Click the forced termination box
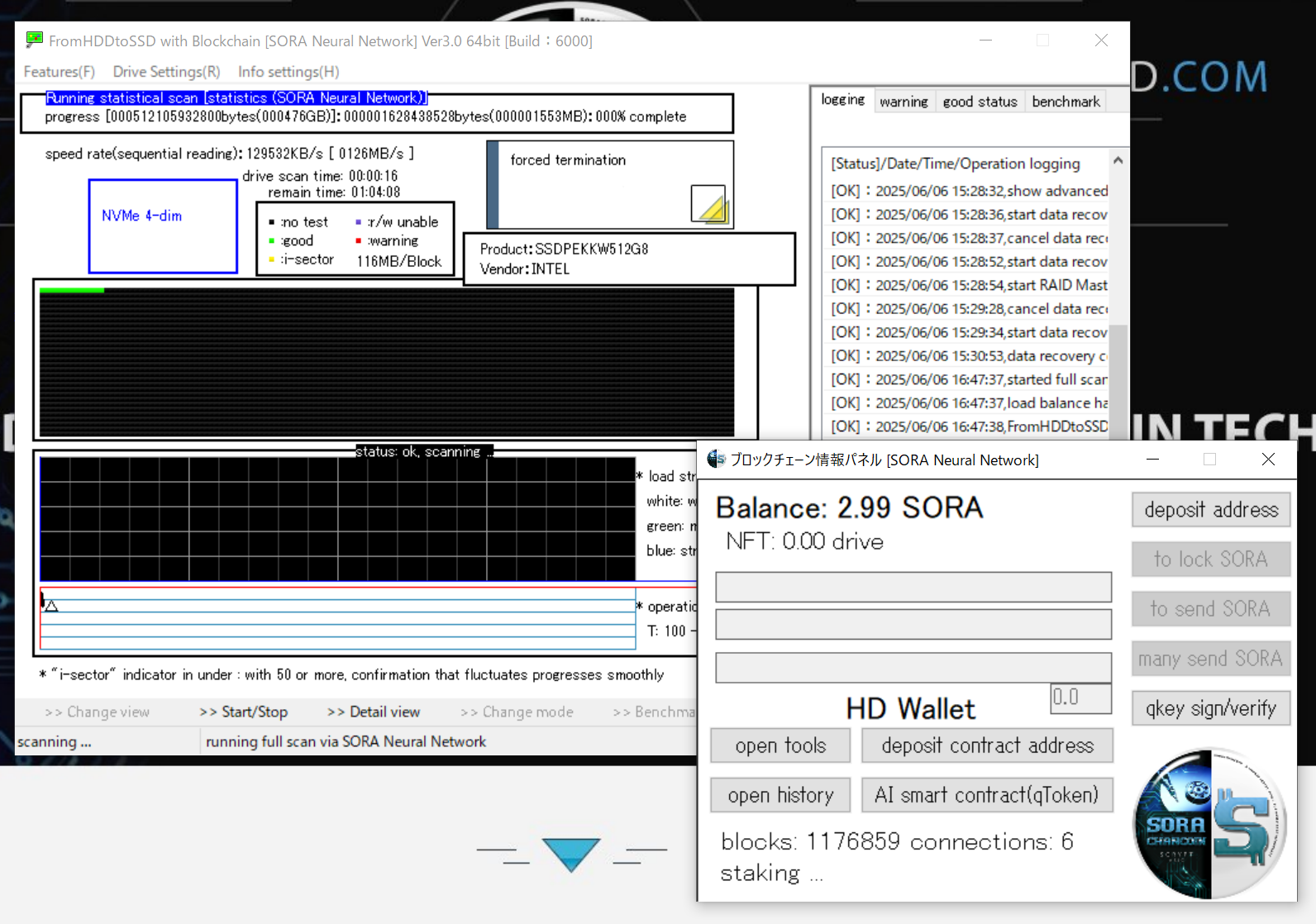The height and width of the screenshot is (924, 1316). point(610,185)
